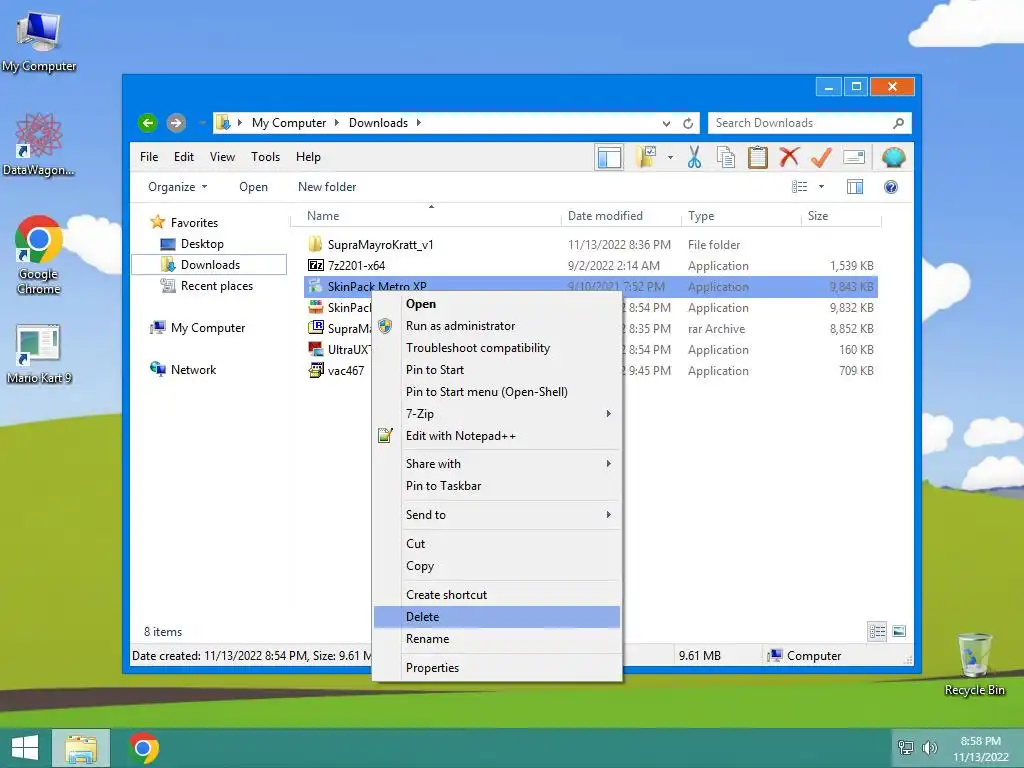Expand the chevron after Downloads breadcrumb
This screenshot has height=768, width=1024.
pyautogui.click(x=419, y=123)
